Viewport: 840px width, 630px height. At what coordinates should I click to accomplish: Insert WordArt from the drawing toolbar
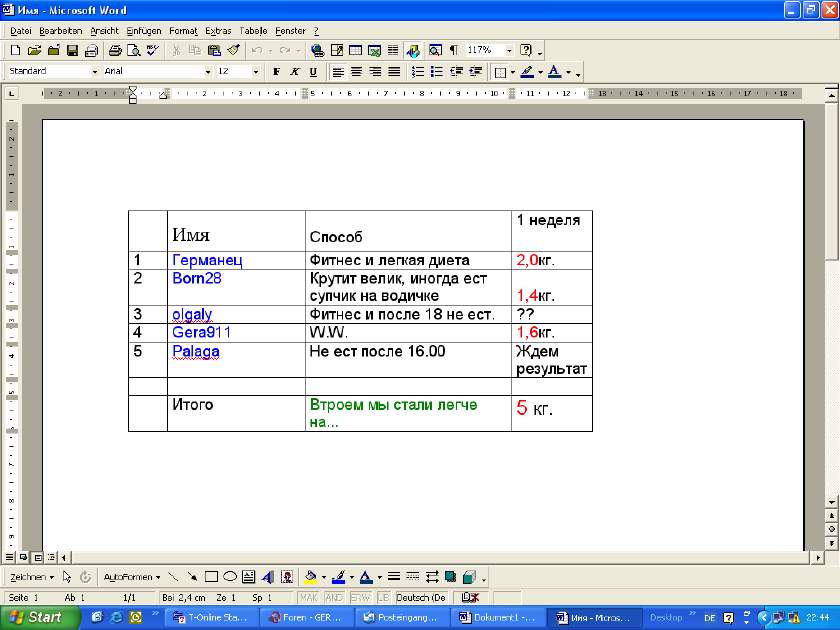(267, 577)
